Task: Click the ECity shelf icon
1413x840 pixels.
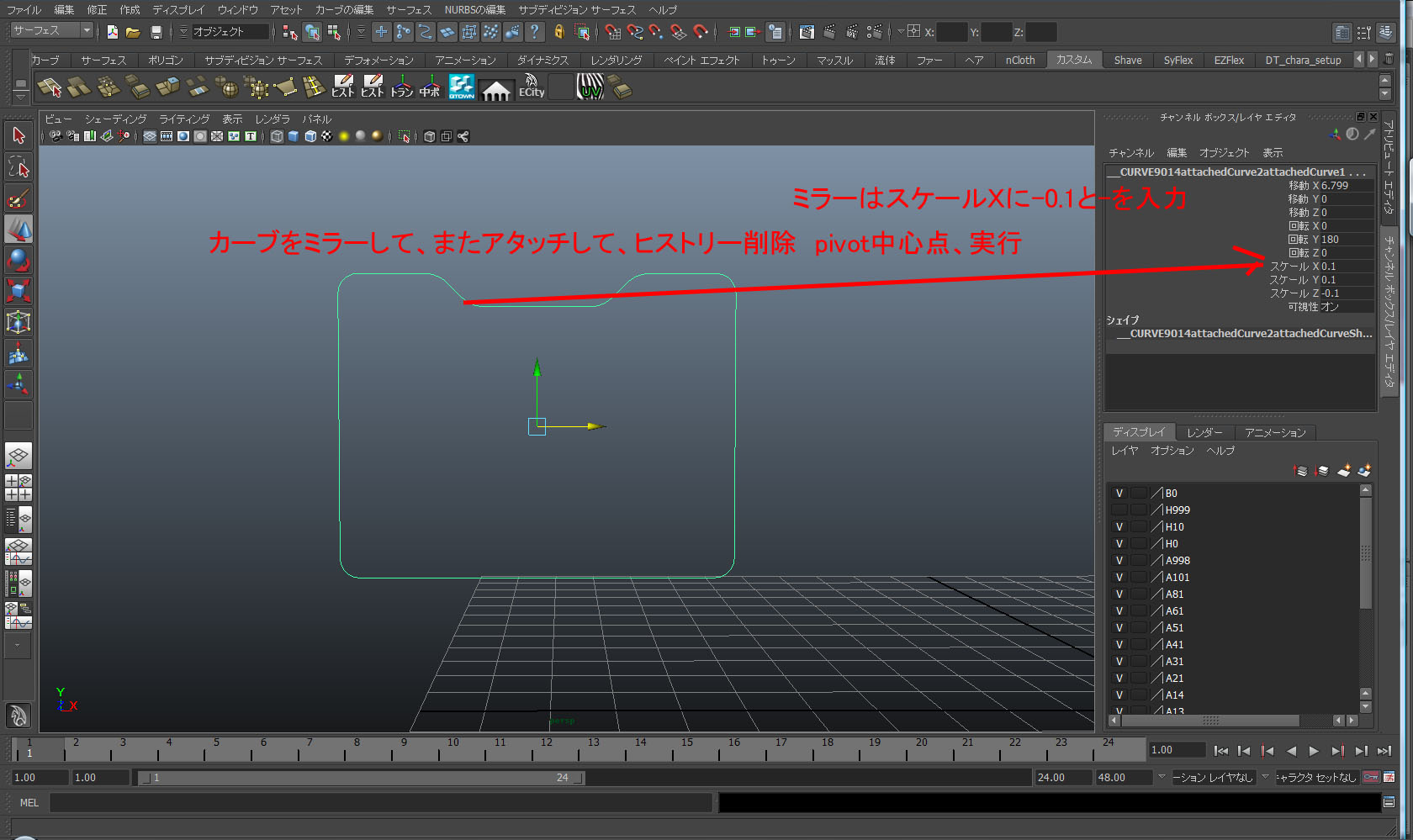Action: coord(532,87)
